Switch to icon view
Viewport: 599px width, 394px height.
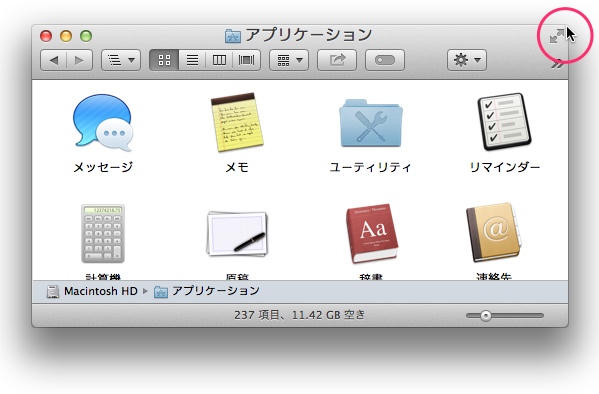coord(164,60)
